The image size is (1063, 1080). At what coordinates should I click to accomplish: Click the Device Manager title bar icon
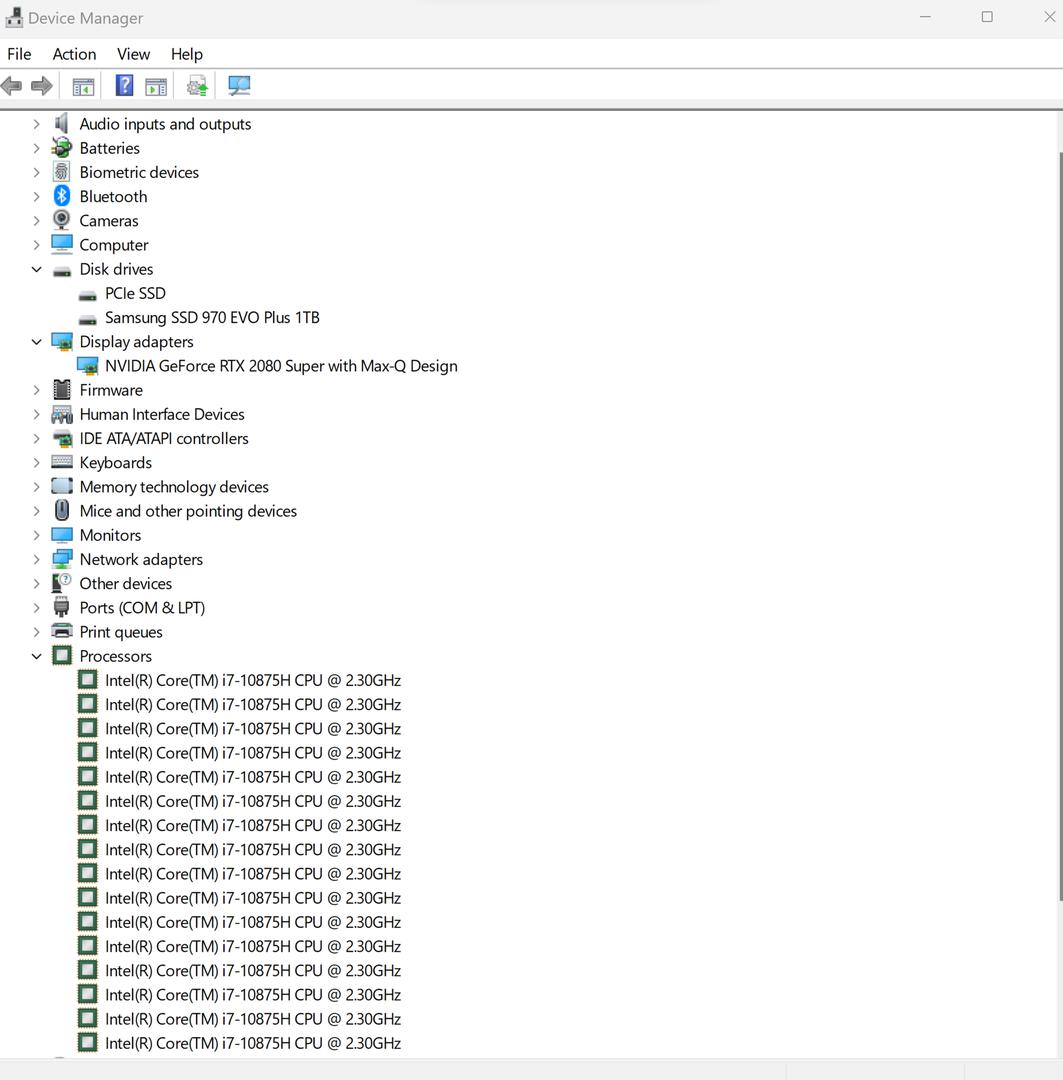[x=14, y=17]
